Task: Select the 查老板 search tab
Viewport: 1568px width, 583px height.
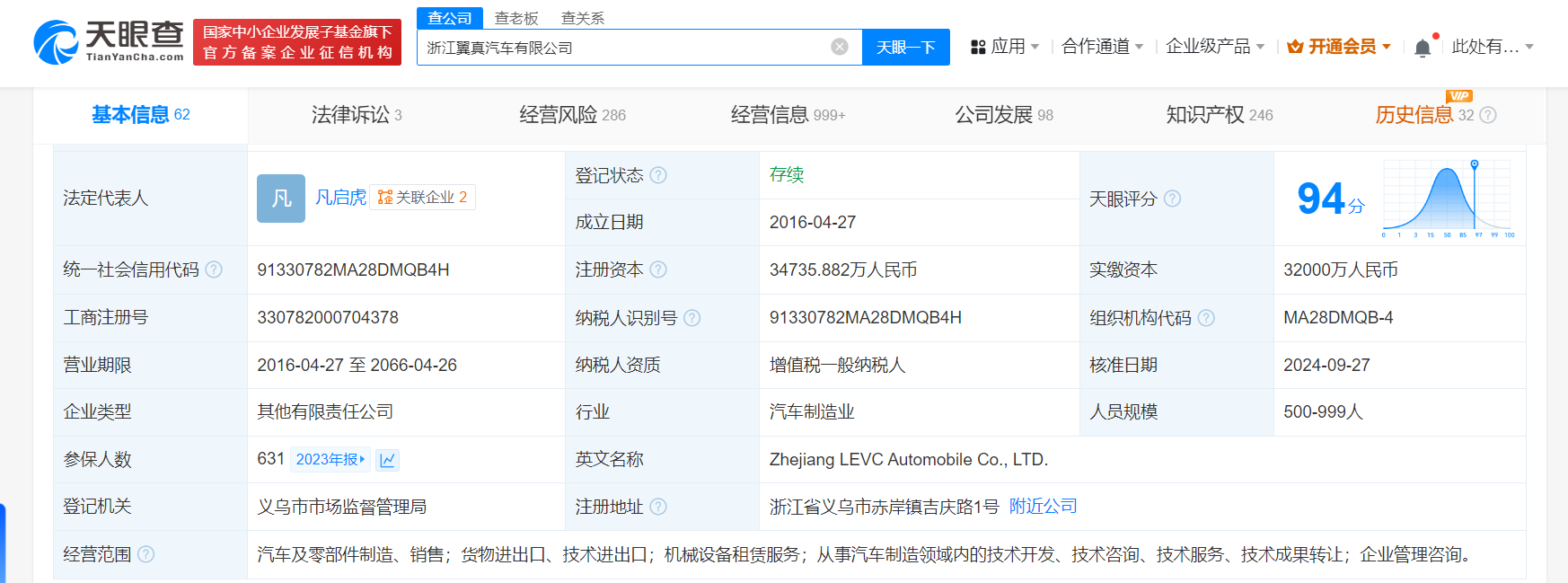Action: pos(516,18)
